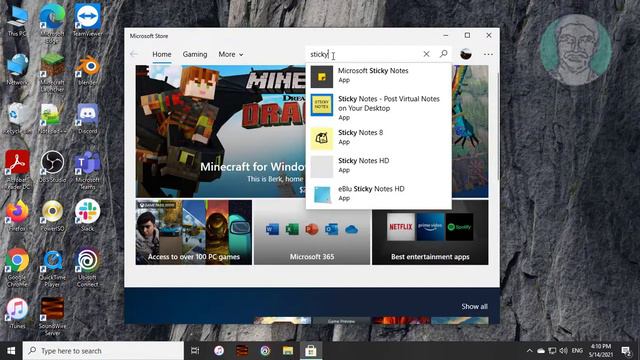Open the Windows Start menu
Image resolution: width=640 pixels, height=360 pixels.
coord(11,351)
